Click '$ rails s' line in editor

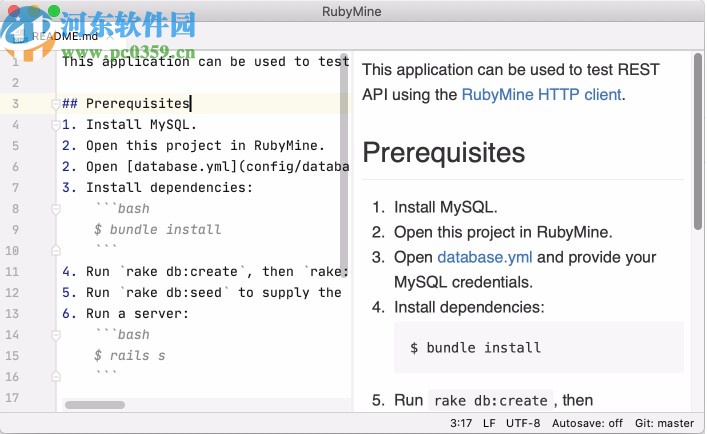pyautogui.click(x=129, y=356)
